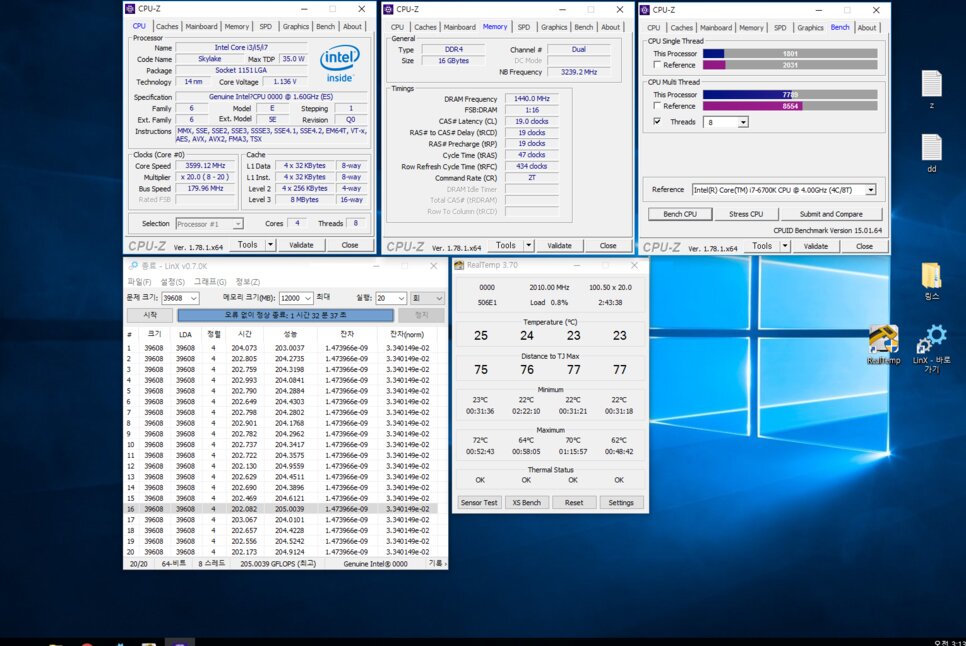
Task: Select the LinX 바로 가기 desktop shortcut
Action: coord(932,349)
